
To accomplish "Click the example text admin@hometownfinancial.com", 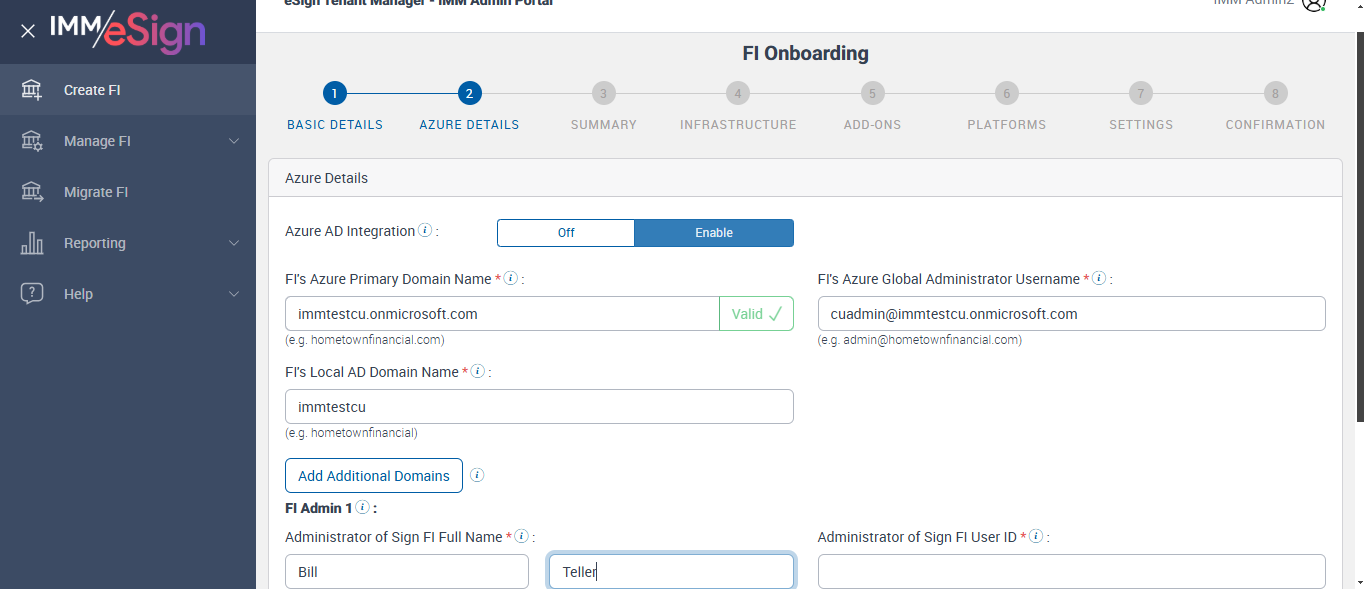I will pyautogui.click(x=920, y=340).
